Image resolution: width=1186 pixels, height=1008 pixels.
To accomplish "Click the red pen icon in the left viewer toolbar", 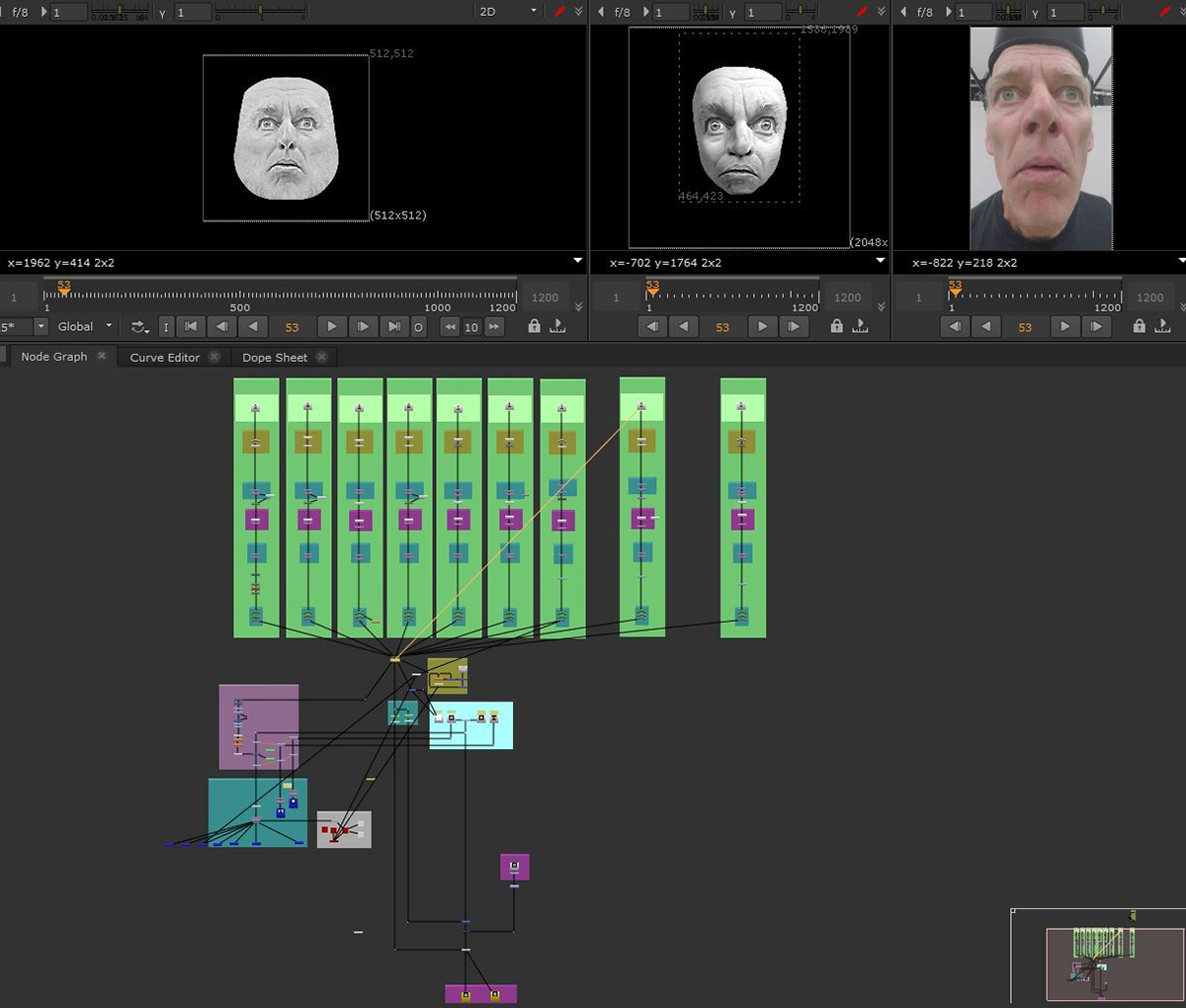I will [x=560, y=12].
